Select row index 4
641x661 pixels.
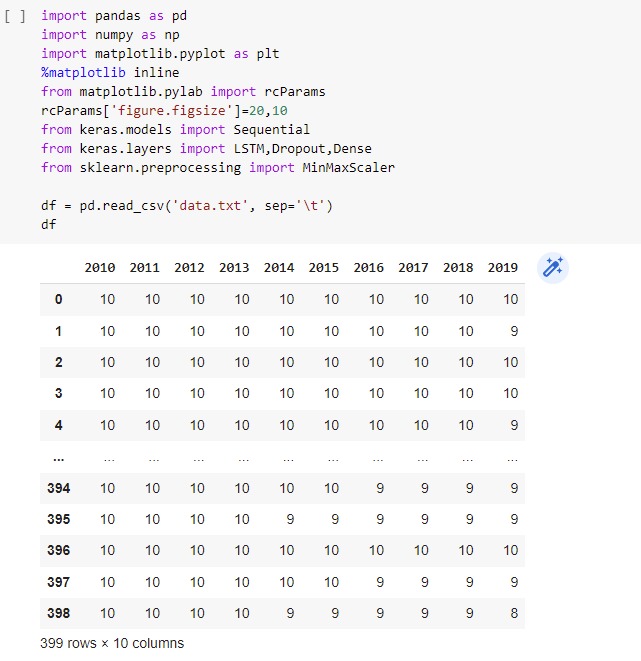(59, 425)
